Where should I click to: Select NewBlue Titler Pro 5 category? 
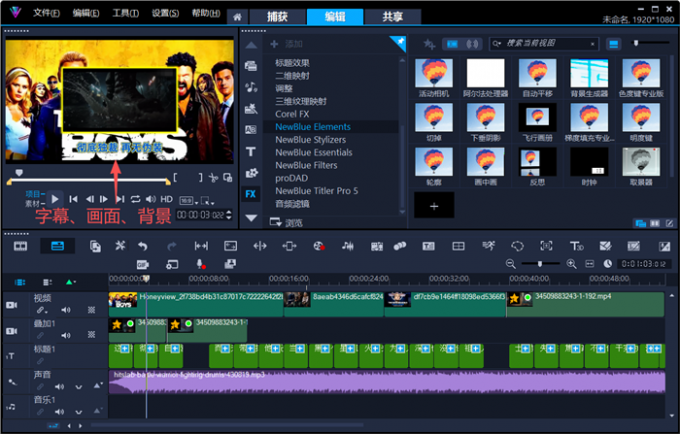(317, 191)
